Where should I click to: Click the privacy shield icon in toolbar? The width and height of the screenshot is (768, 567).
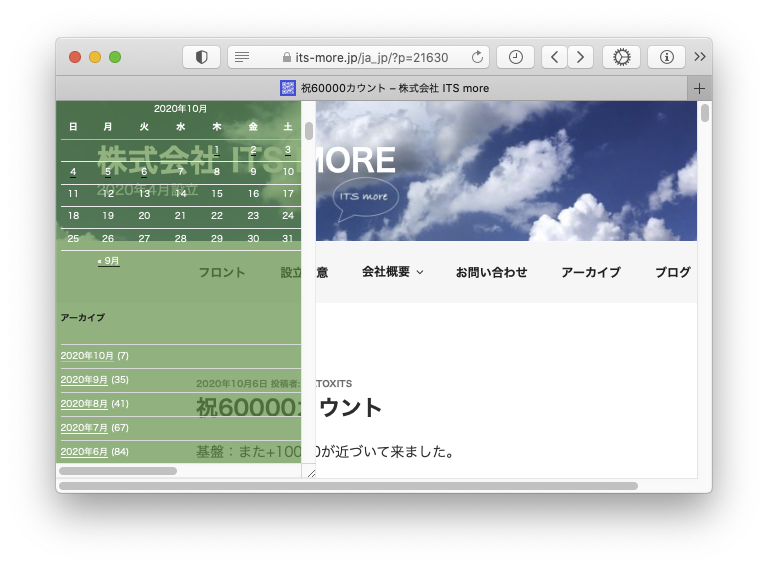pos(201,57)
